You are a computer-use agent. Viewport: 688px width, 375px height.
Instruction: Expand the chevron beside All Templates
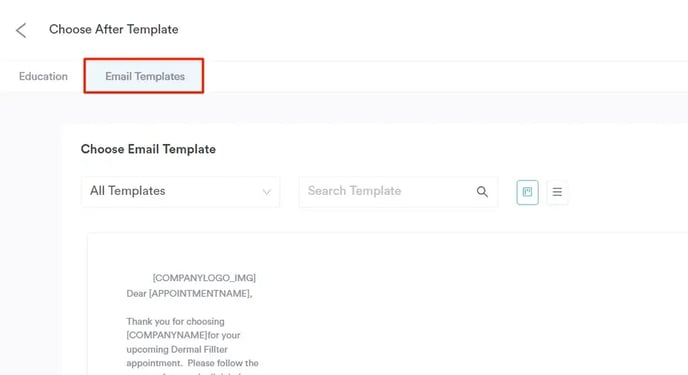[x=266, y=192]
